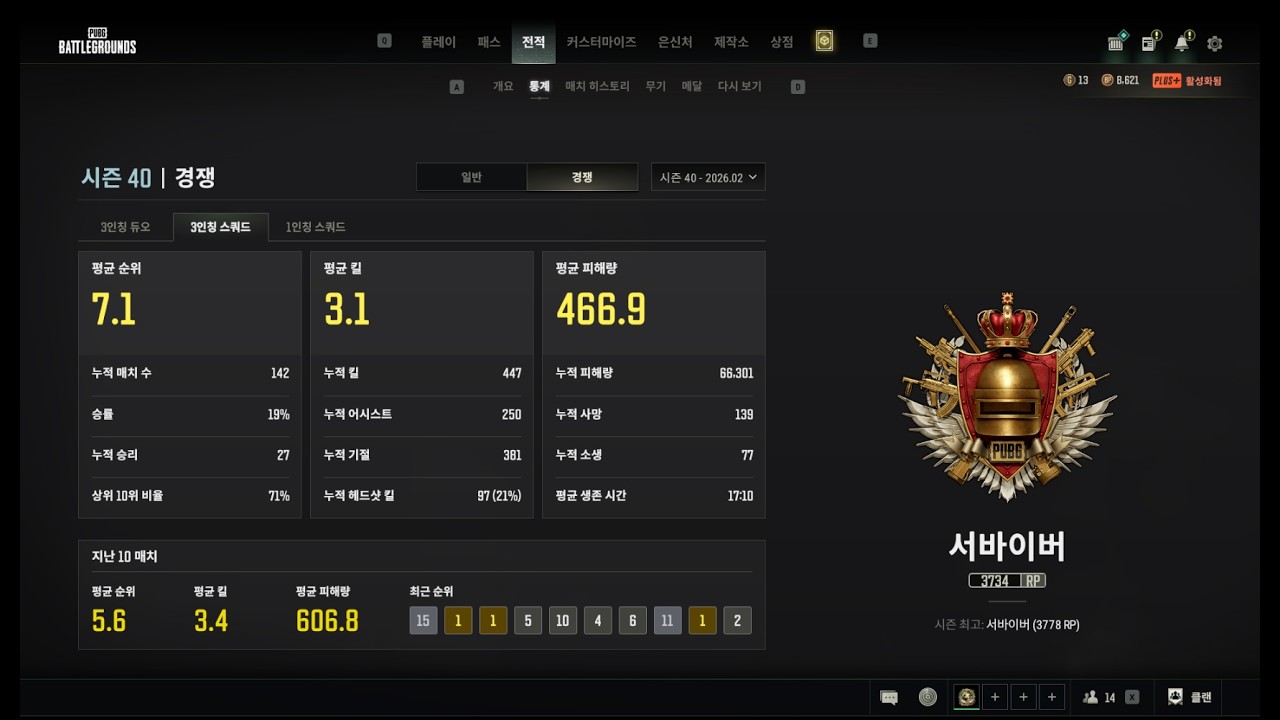Screen dimensions: 1280x720
Task: Switch to the 메달 sub-tab
Action: pyautogui.click(x=692, y=86)
